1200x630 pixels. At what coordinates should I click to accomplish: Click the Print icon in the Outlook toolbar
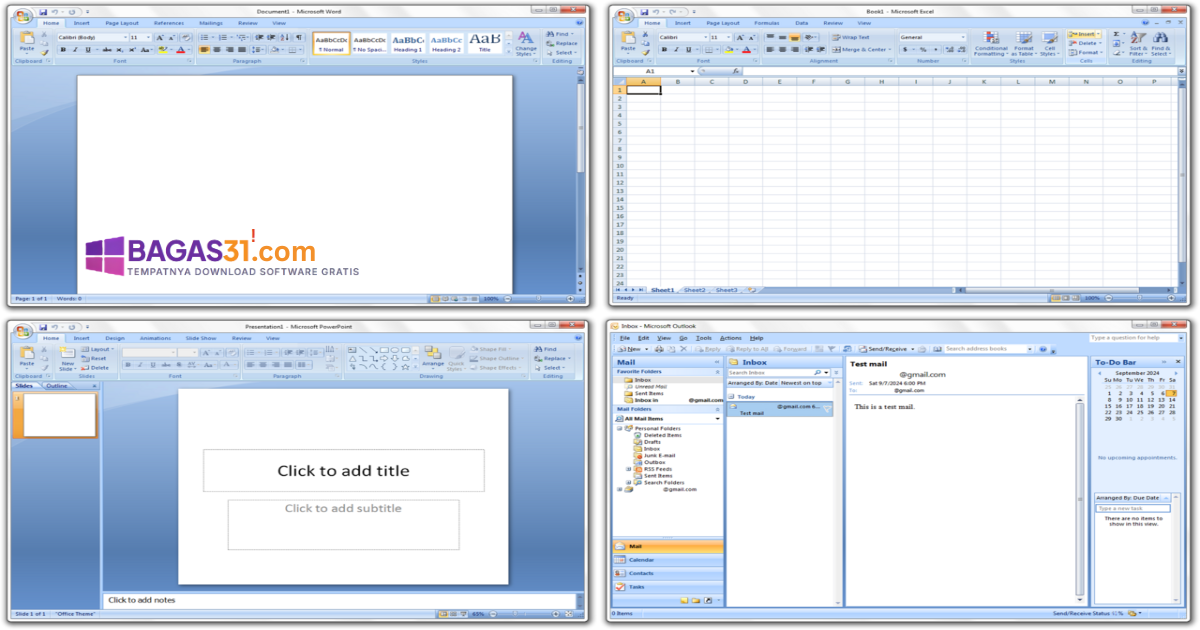659,349
